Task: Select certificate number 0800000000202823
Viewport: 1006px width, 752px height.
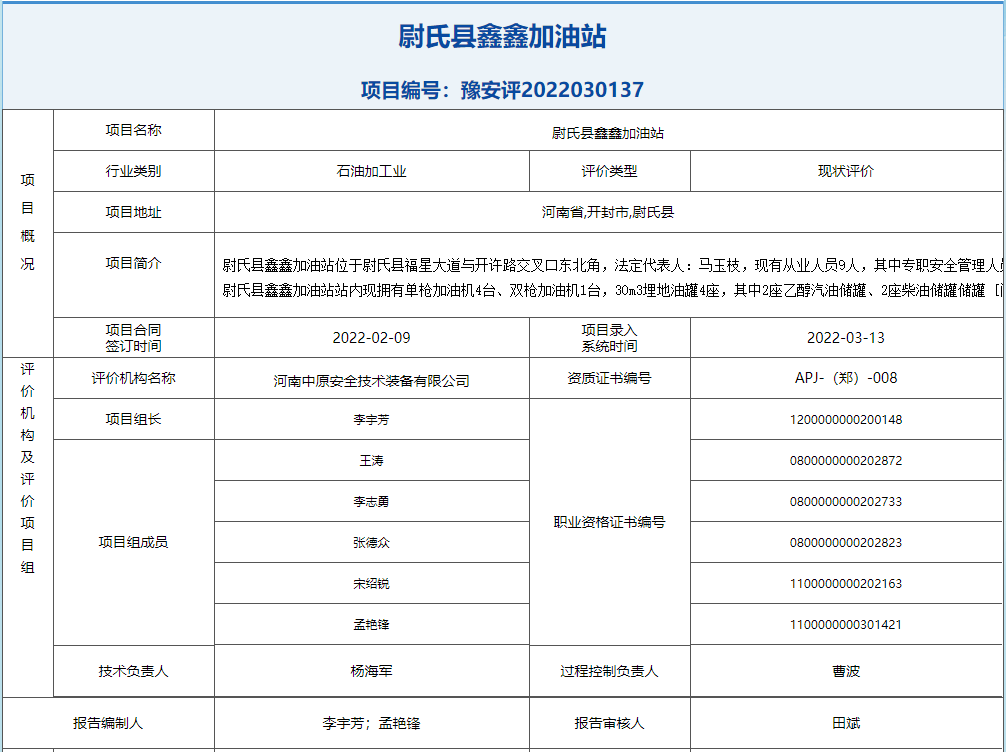Action: tap(846, 543)
